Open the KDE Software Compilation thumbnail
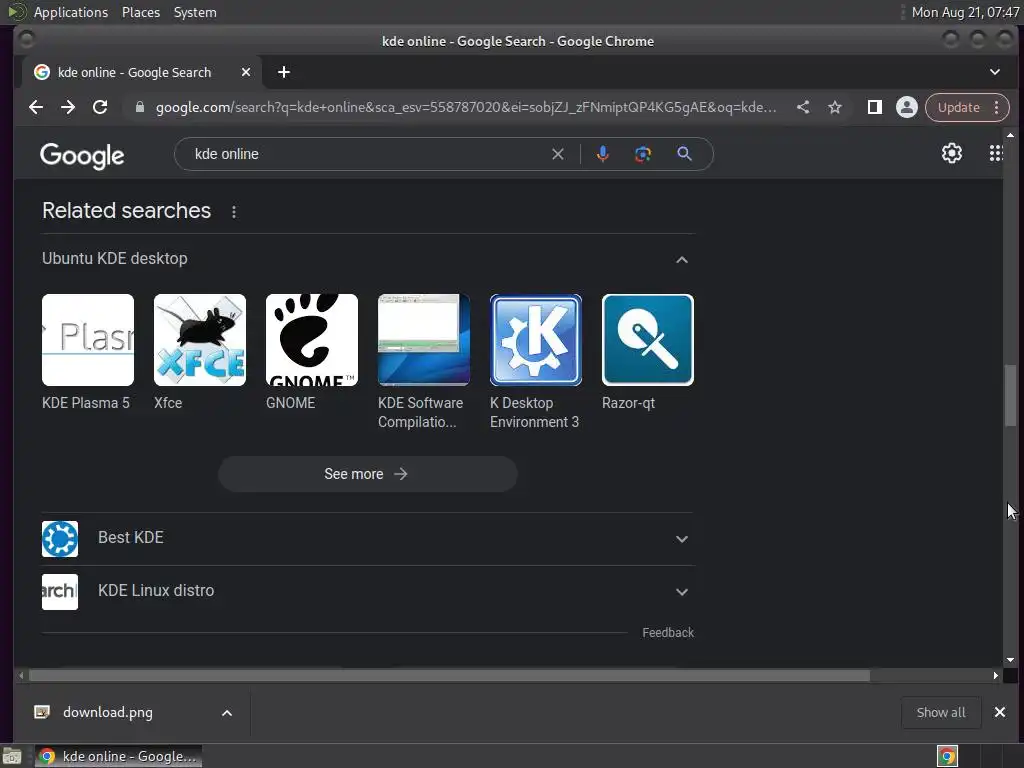The height and width of the screenshot is (768, 1024). click(x=424, y=340)
